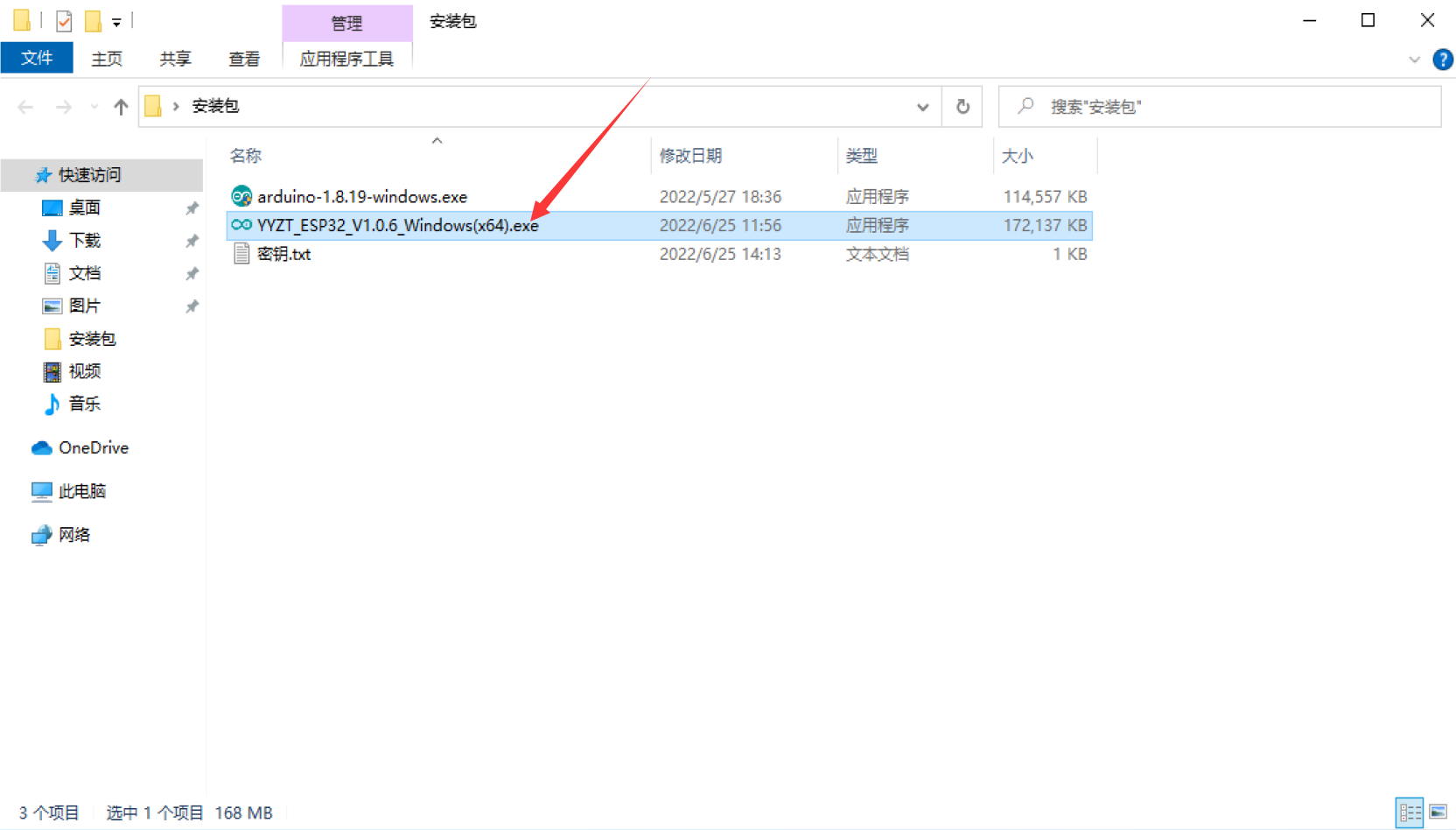Minimize the 安装包 window
The height and width of the screenshot is (830, 1456).
[1310, 20]
